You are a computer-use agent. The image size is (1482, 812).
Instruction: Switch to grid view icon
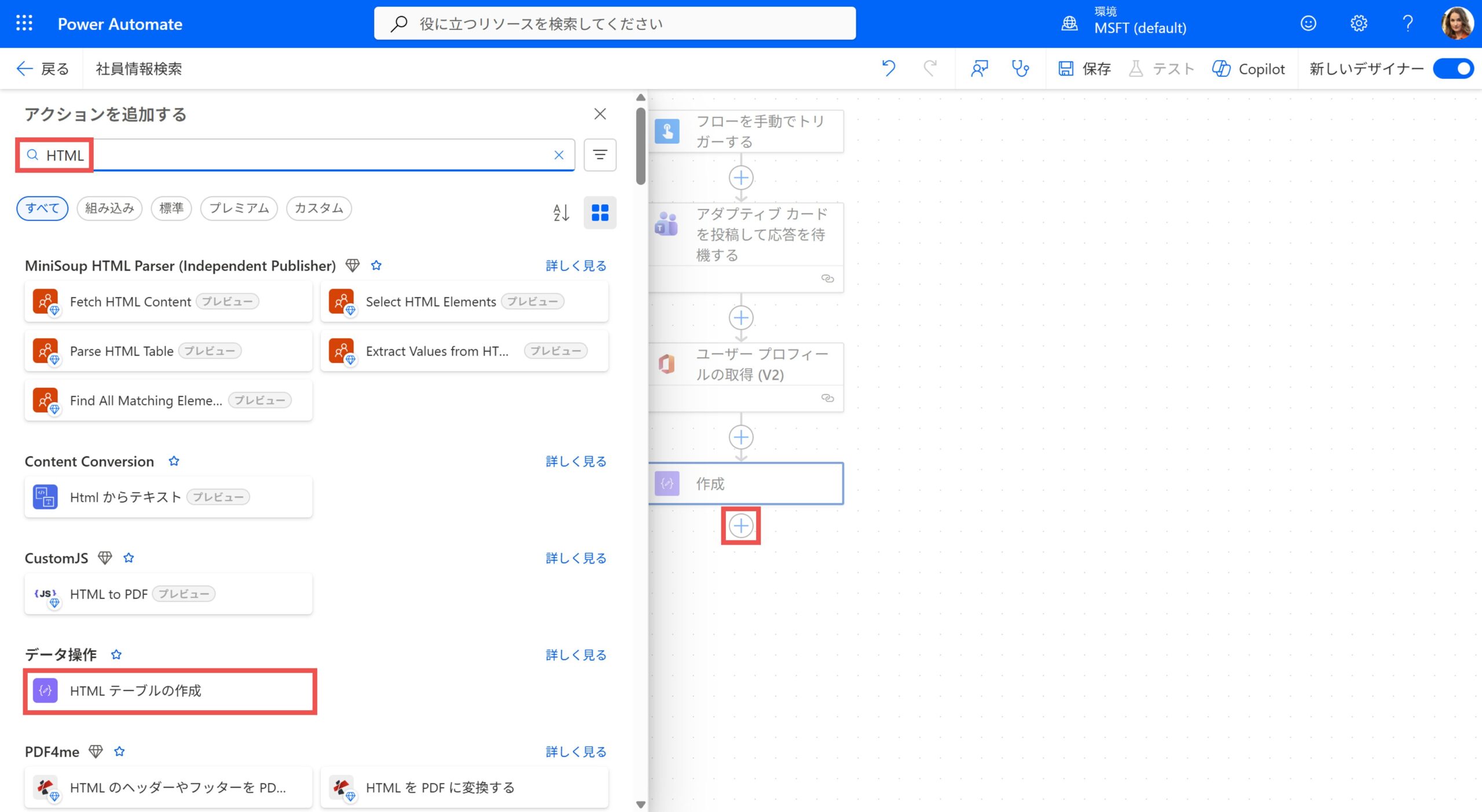600,212
